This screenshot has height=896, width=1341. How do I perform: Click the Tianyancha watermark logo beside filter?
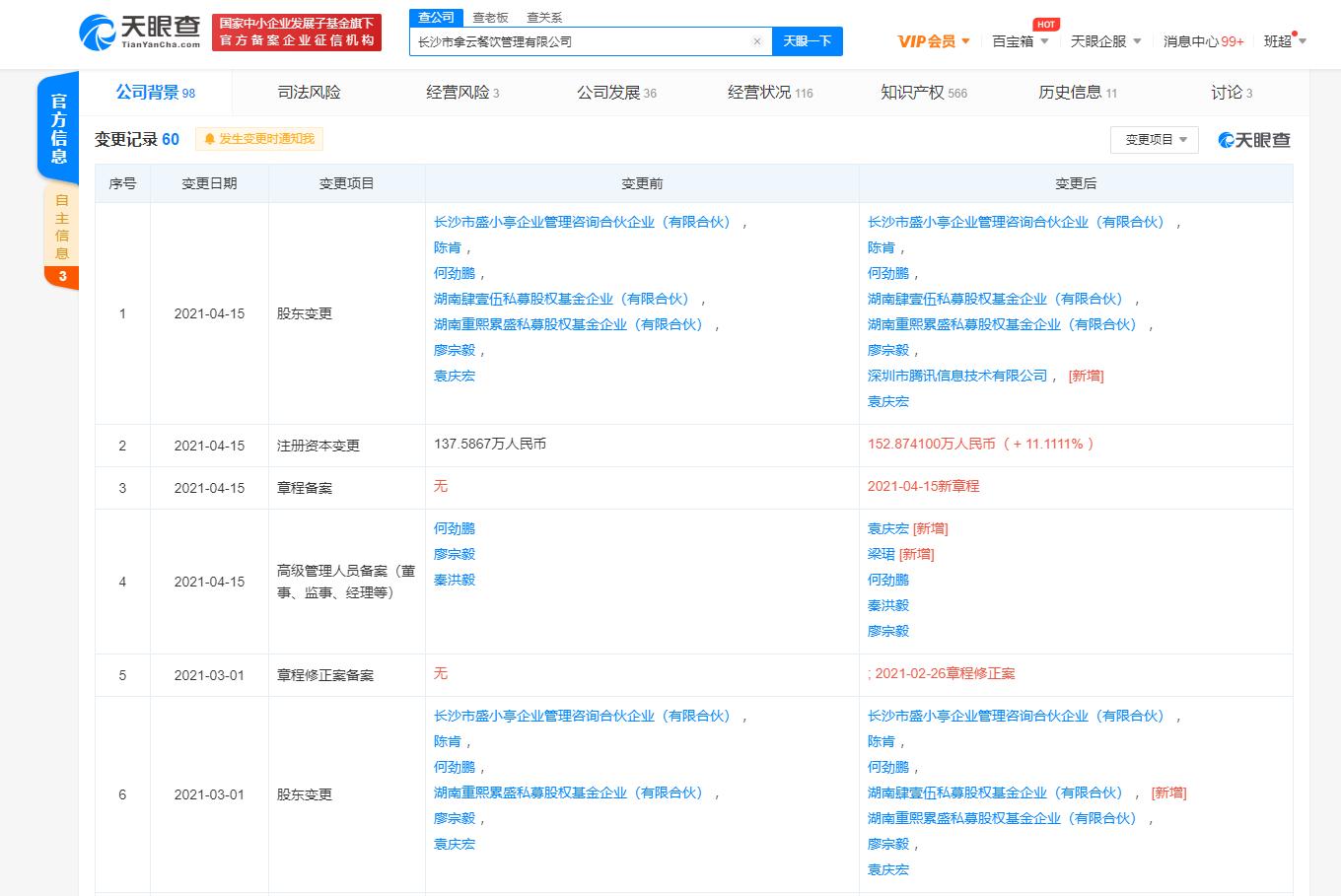[x=1253, y=140]
